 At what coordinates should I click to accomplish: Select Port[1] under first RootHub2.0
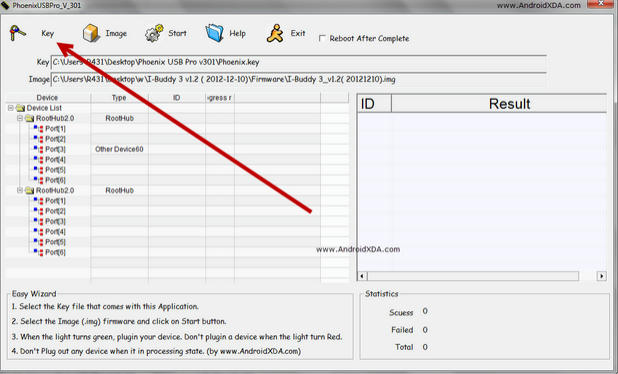(55, 128)
